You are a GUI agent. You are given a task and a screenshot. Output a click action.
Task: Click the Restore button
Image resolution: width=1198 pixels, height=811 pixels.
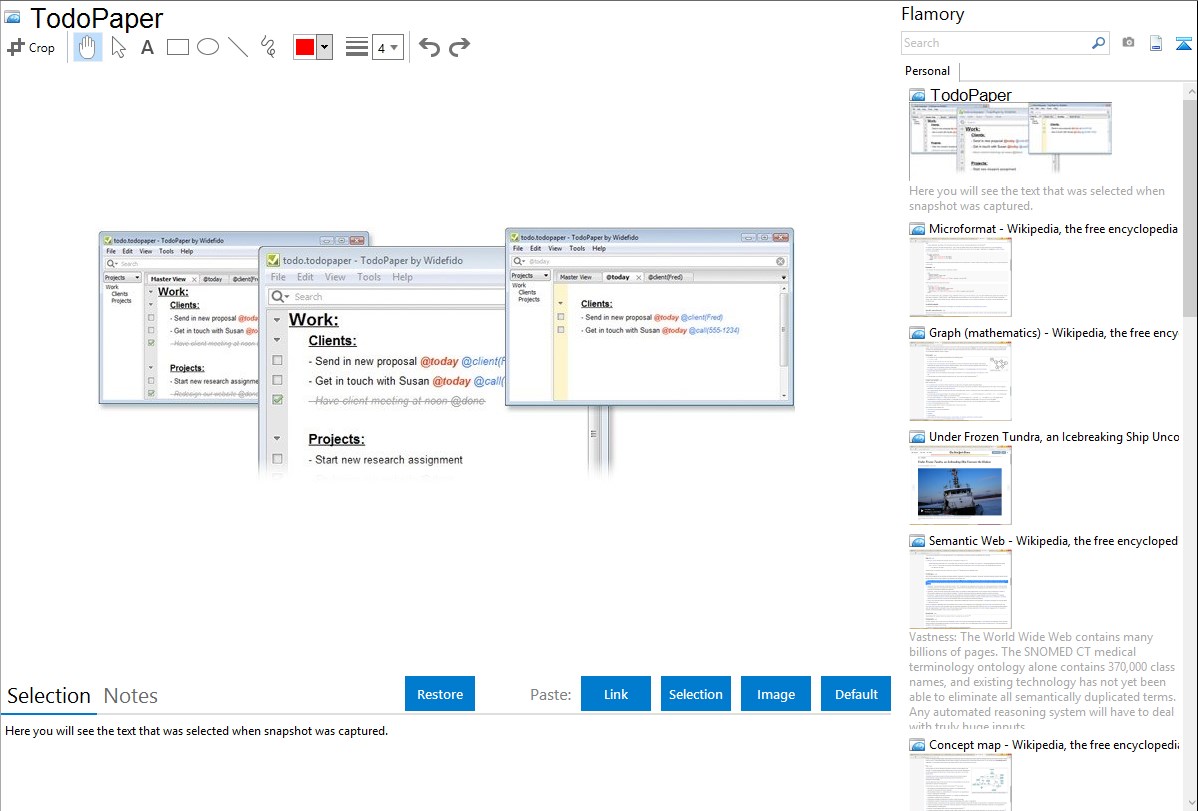[x=440, y=694]
